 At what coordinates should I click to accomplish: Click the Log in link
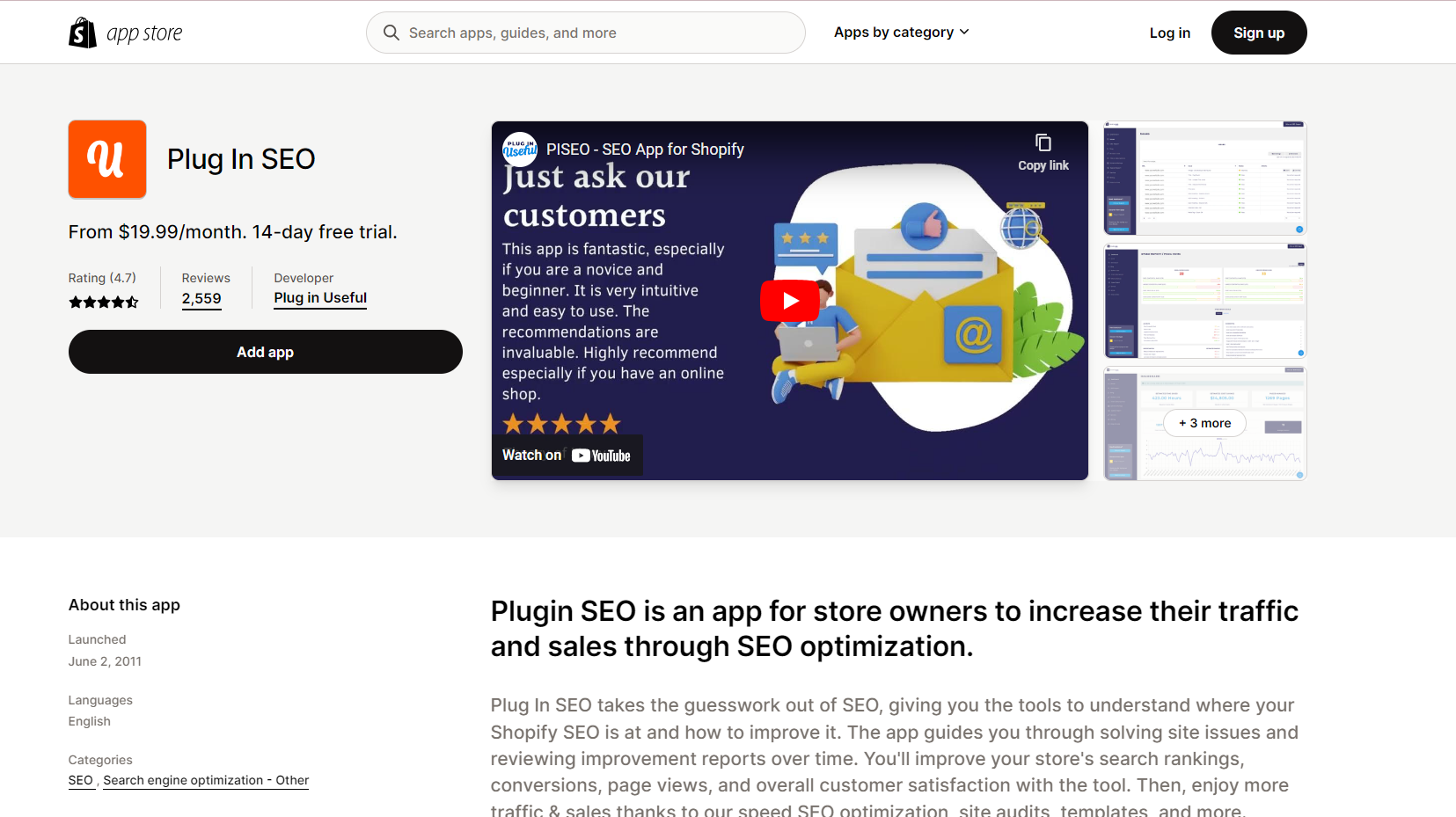pos(1170,33)
